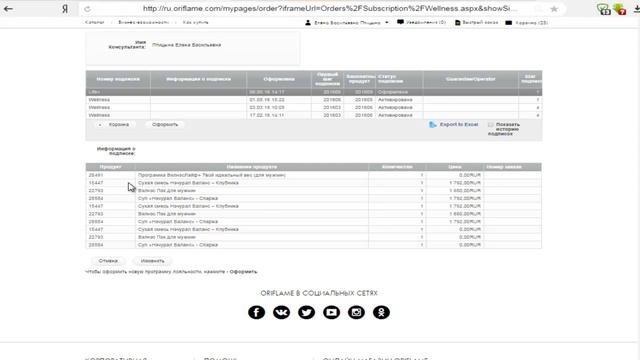Screen dimensions: 640x360
Task: Click the Корзина button below the subscriptions table
Action: [x=114, y=124]
